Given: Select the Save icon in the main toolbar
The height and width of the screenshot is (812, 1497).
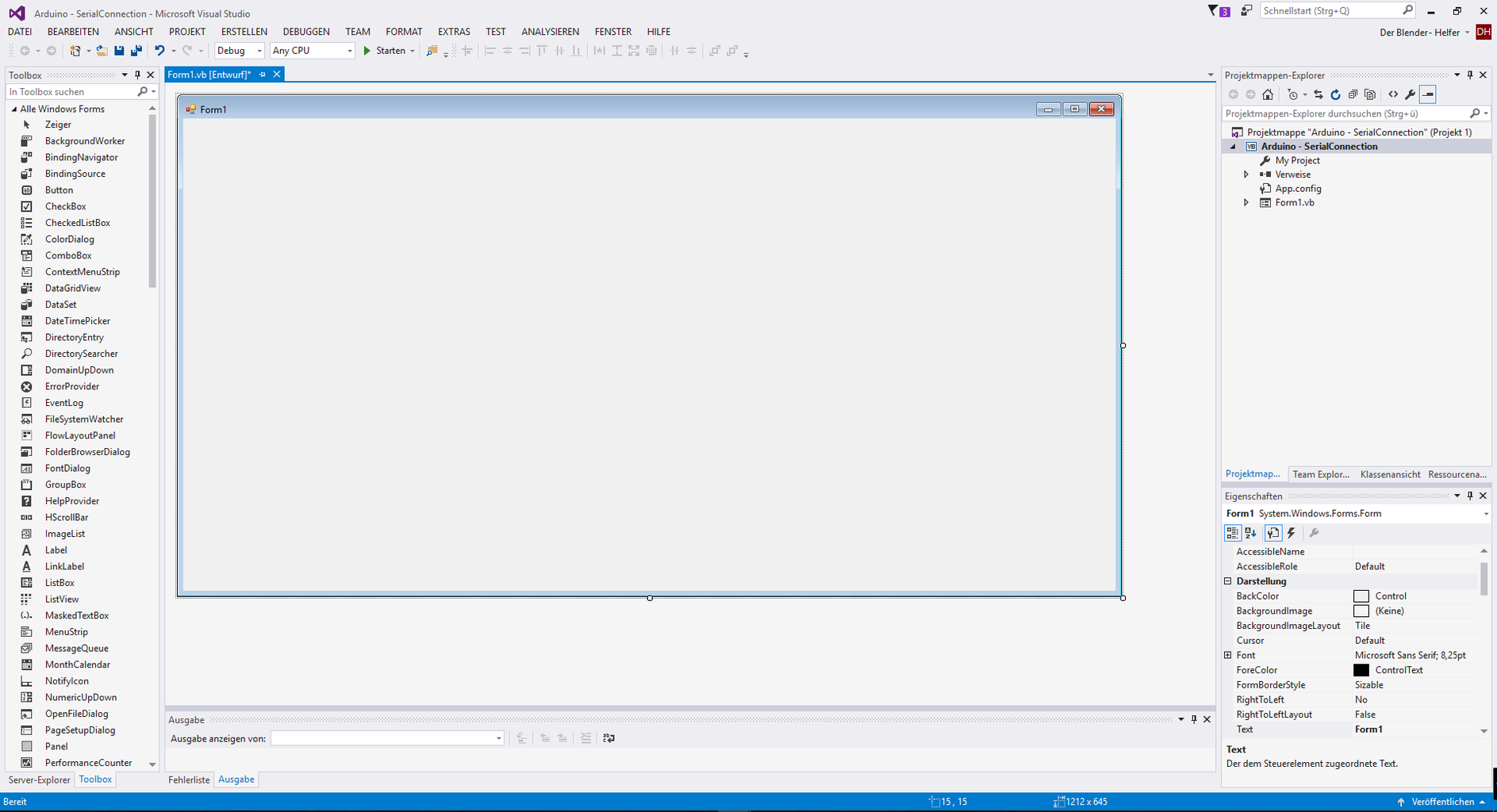Looking at the screenshot, I should click(118, 50).
